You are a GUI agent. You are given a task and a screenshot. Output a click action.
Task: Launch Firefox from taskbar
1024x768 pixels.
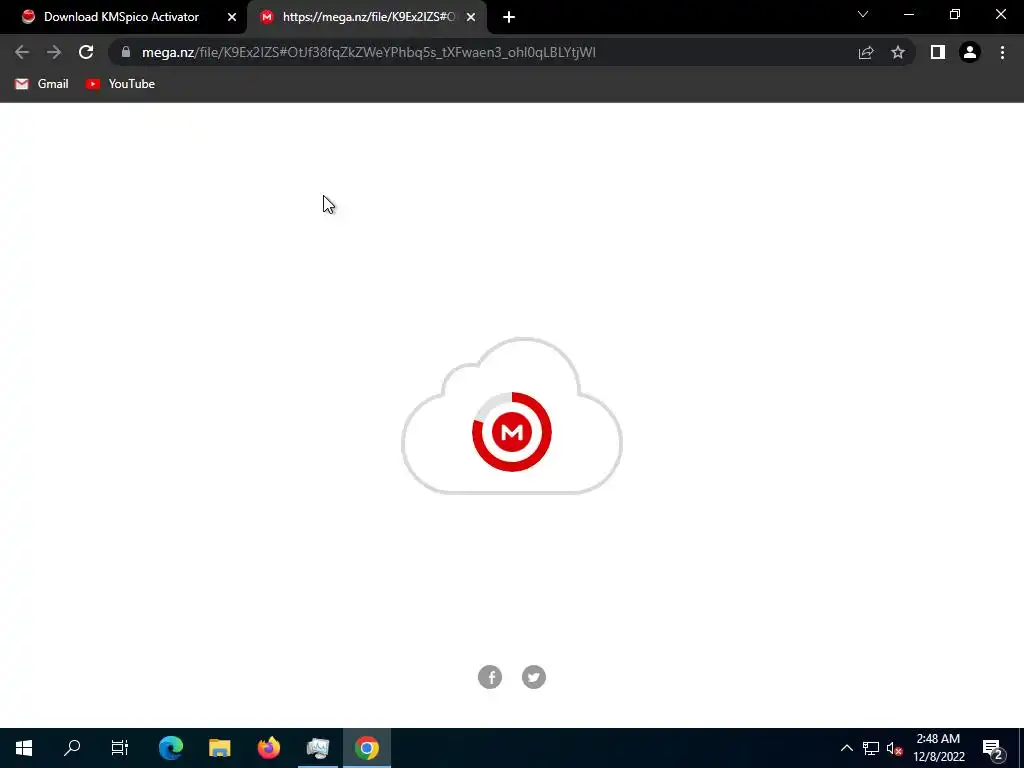pos(269,748)
